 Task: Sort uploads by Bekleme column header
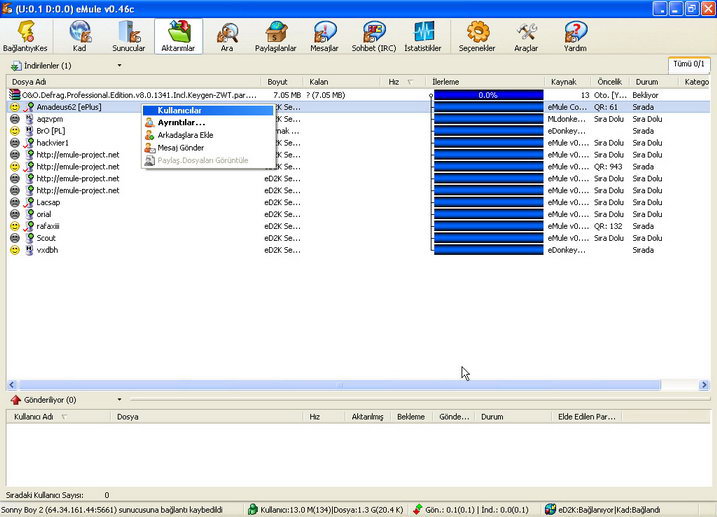(411, 416)
